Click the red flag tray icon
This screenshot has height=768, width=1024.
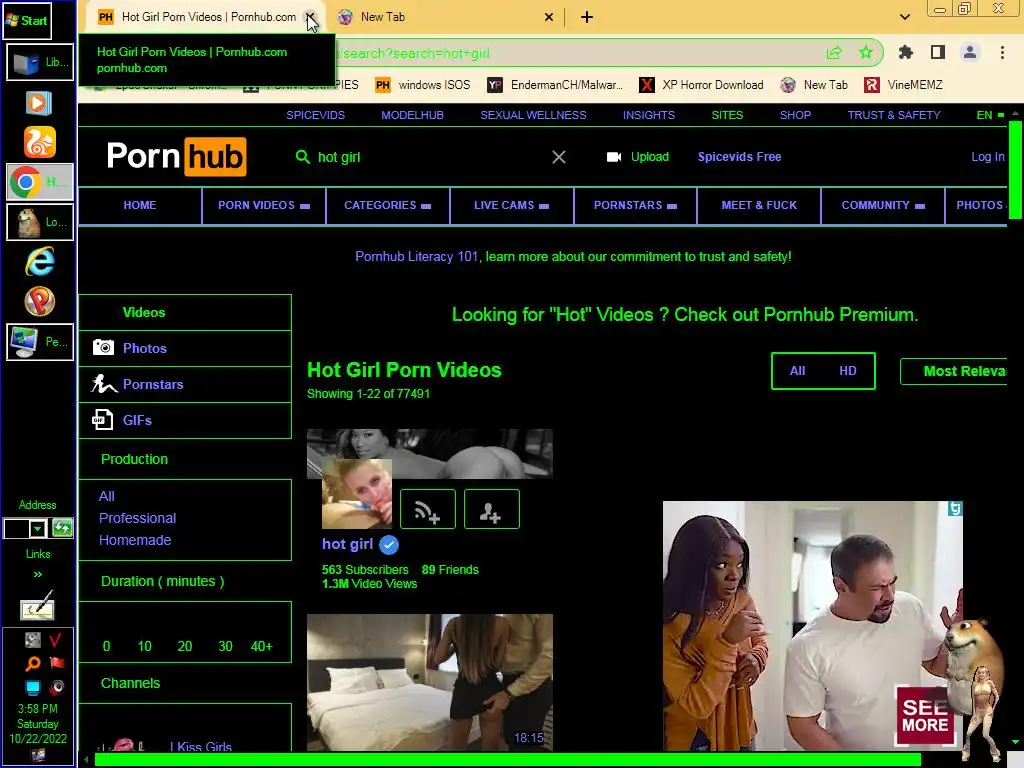(57, 663)
